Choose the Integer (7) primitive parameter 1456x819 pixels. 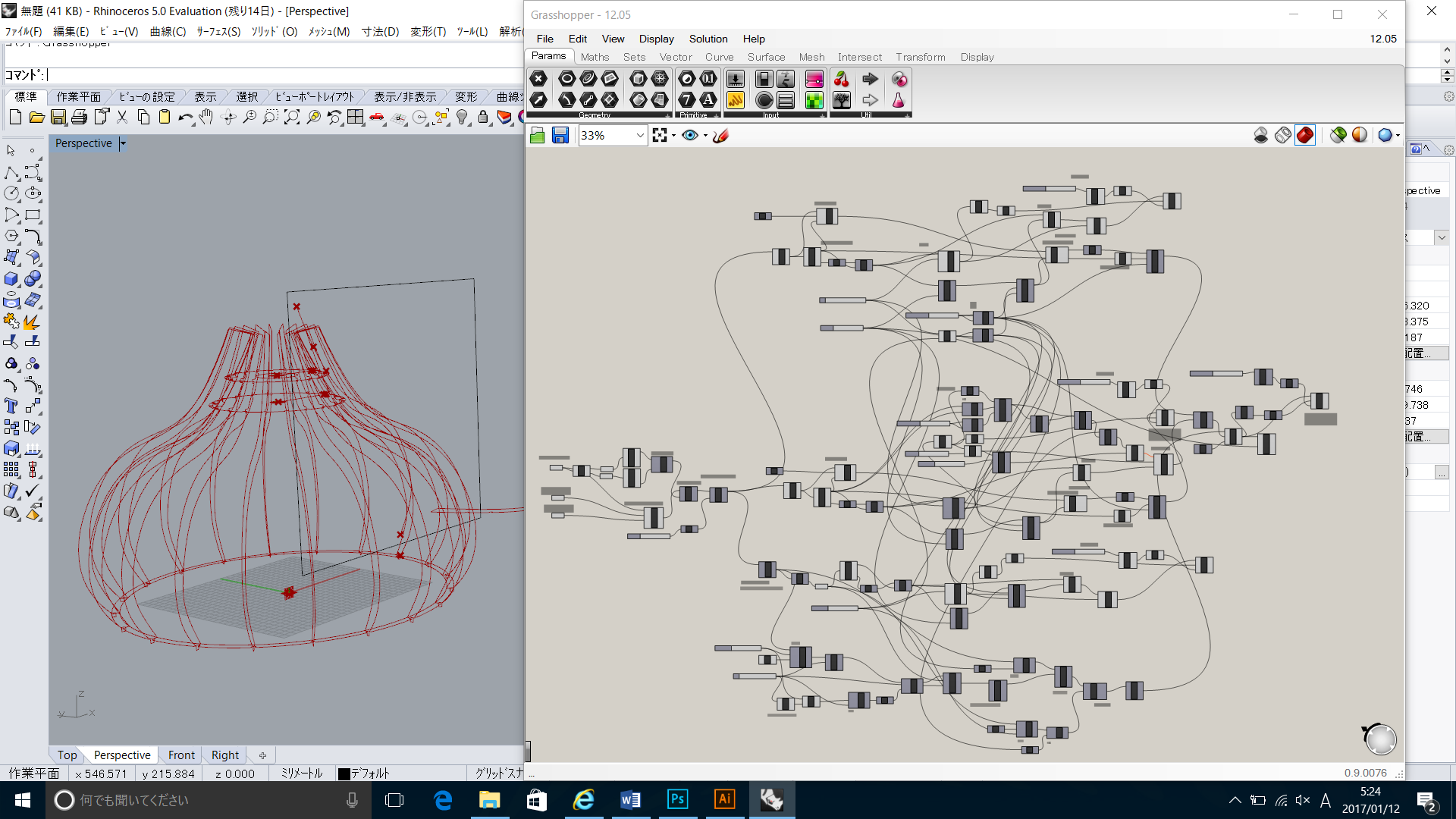pos(687,99)
